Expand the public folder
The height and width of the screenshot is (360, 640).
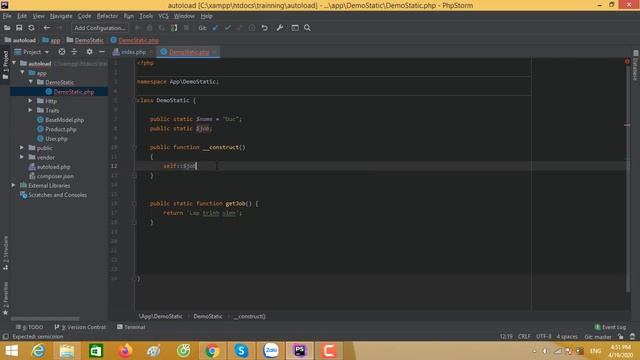coord(22,147)
